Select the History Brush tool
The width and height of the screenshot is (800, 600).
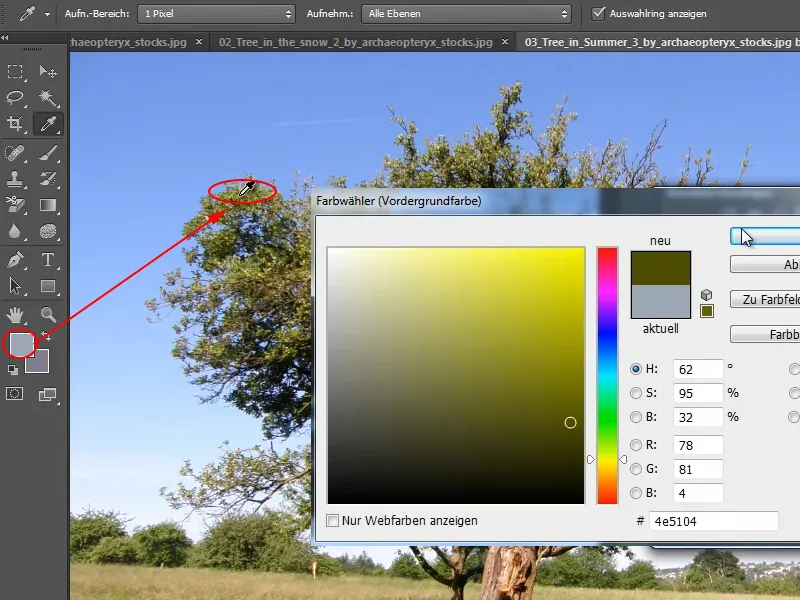(x=48, y=179)
